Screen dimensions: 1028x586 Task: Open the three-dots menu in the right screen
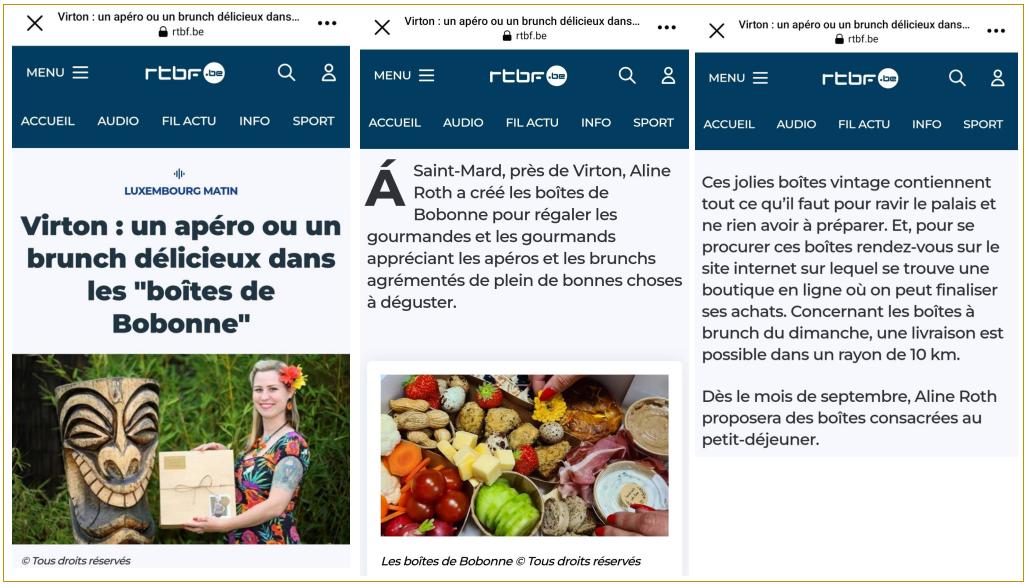(995, 31)
